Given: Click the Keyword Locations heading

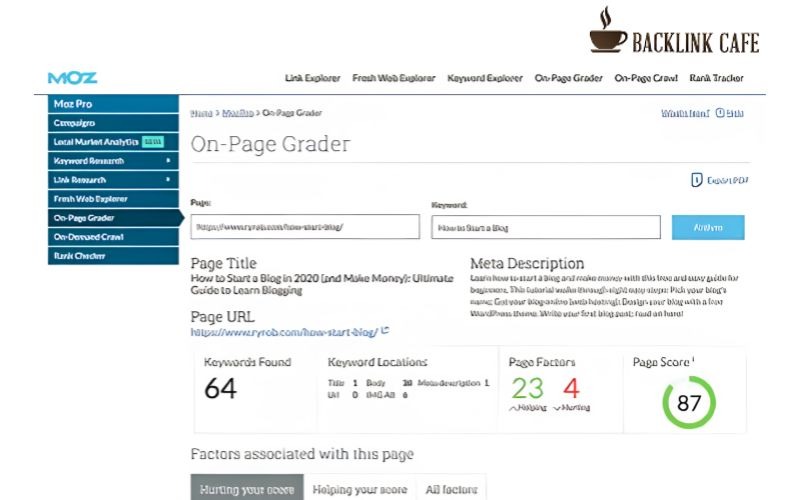Looking at the screenshot, I should click(x=377, y=362).
